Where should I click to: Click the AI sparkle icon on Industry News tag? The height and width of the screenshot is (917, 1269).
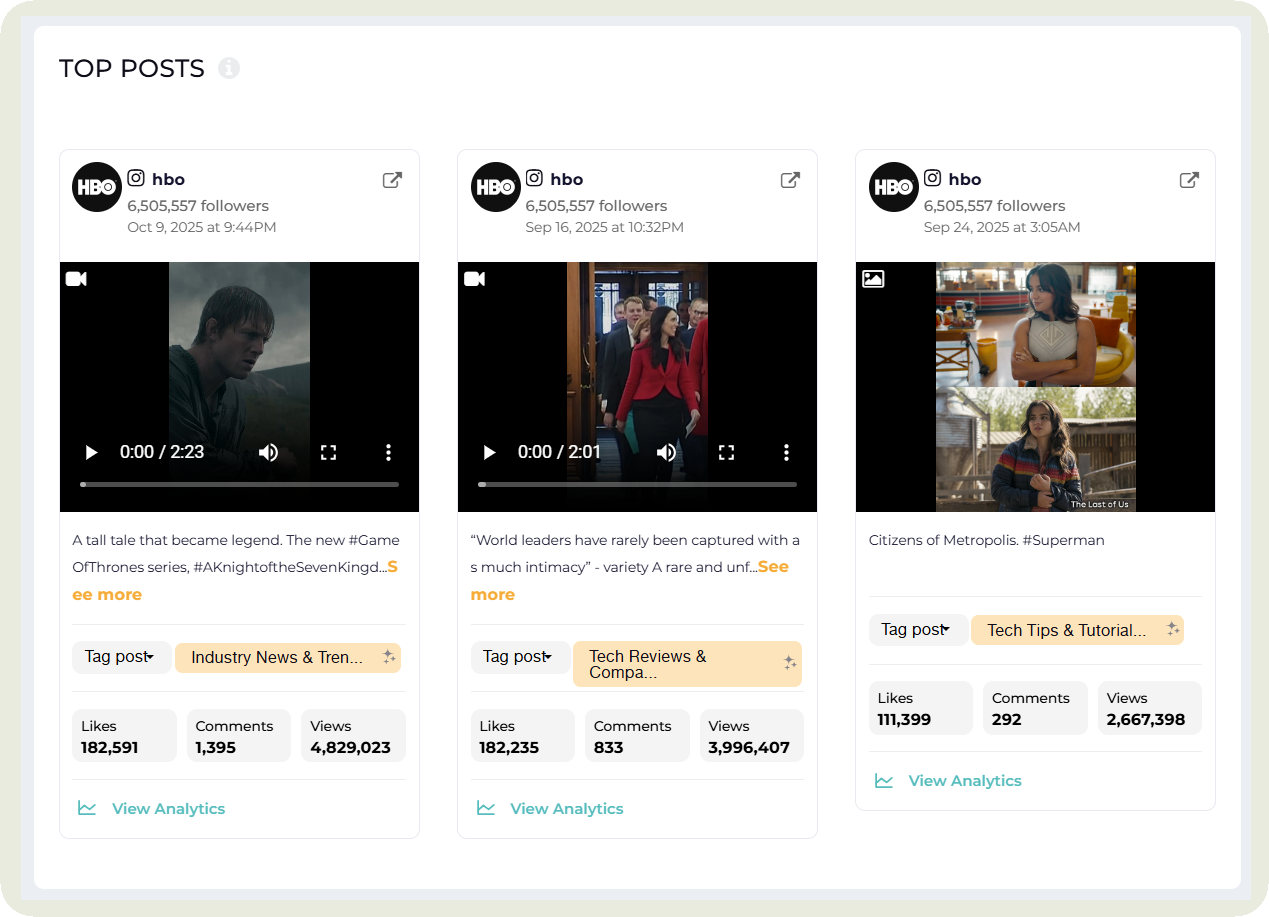pos(389,657)
